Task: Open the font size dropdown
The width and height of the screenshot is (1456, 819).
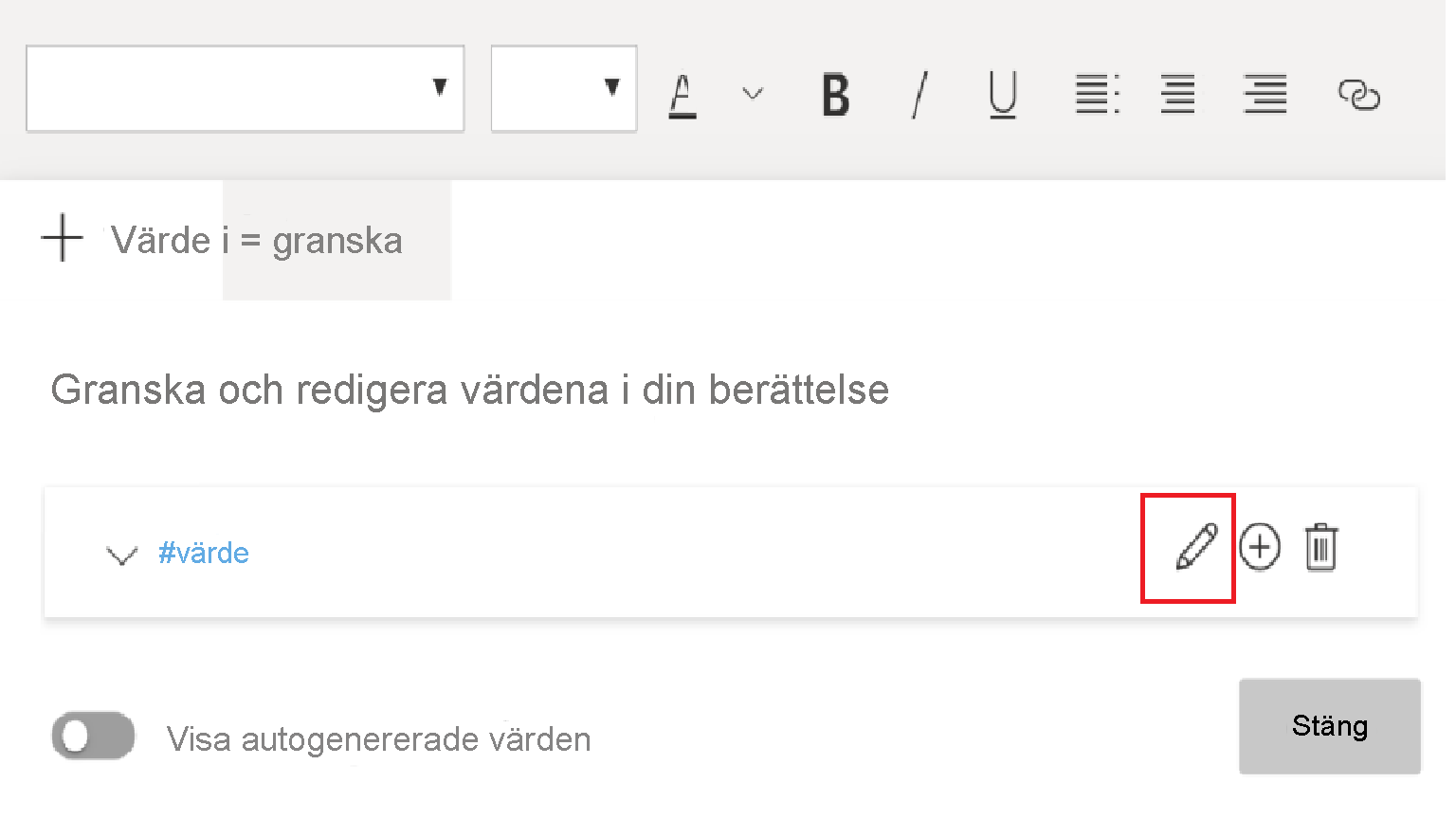Action: (564, 88)
